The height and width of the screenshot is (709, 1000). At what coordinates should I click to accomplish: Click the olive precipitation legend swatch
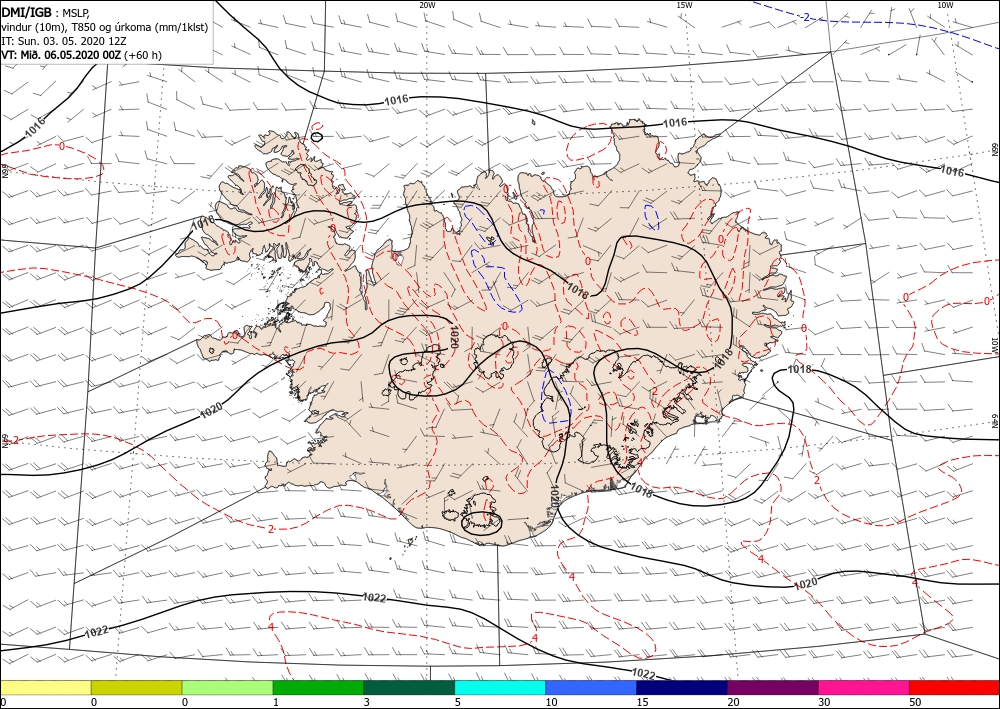click(x=136, y=687)
